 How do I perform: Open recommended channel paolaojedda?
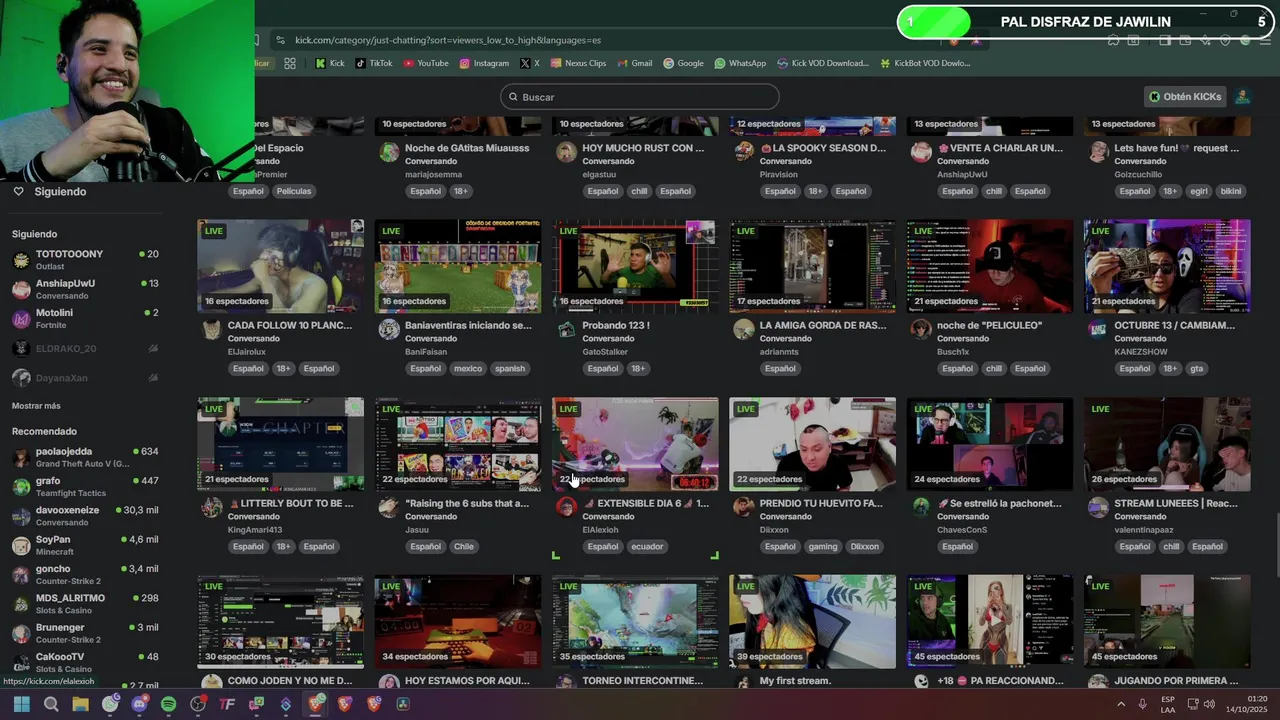(85, 457)
